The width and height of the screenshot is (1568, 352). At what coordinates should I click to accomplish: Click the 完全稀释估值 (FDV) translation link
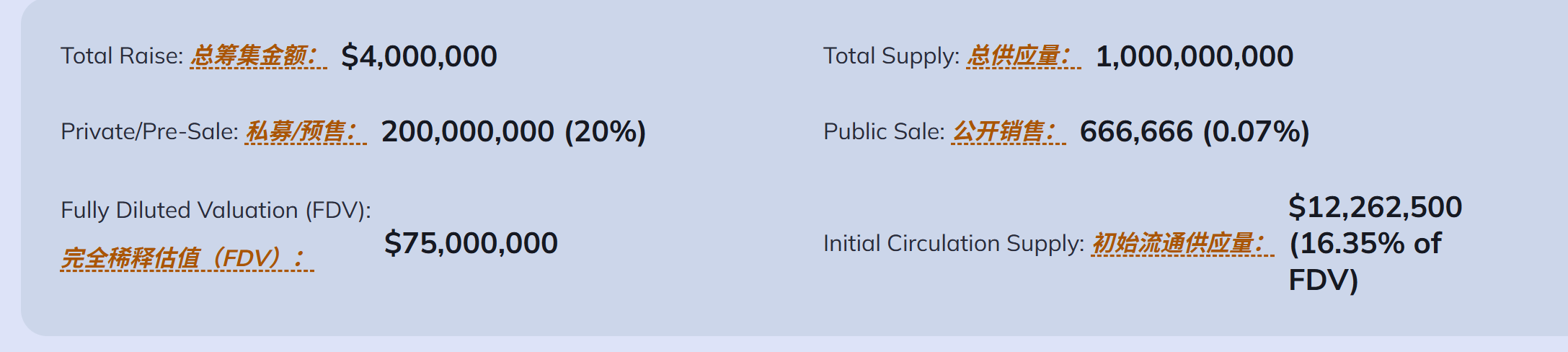click(x=187, y=258)
